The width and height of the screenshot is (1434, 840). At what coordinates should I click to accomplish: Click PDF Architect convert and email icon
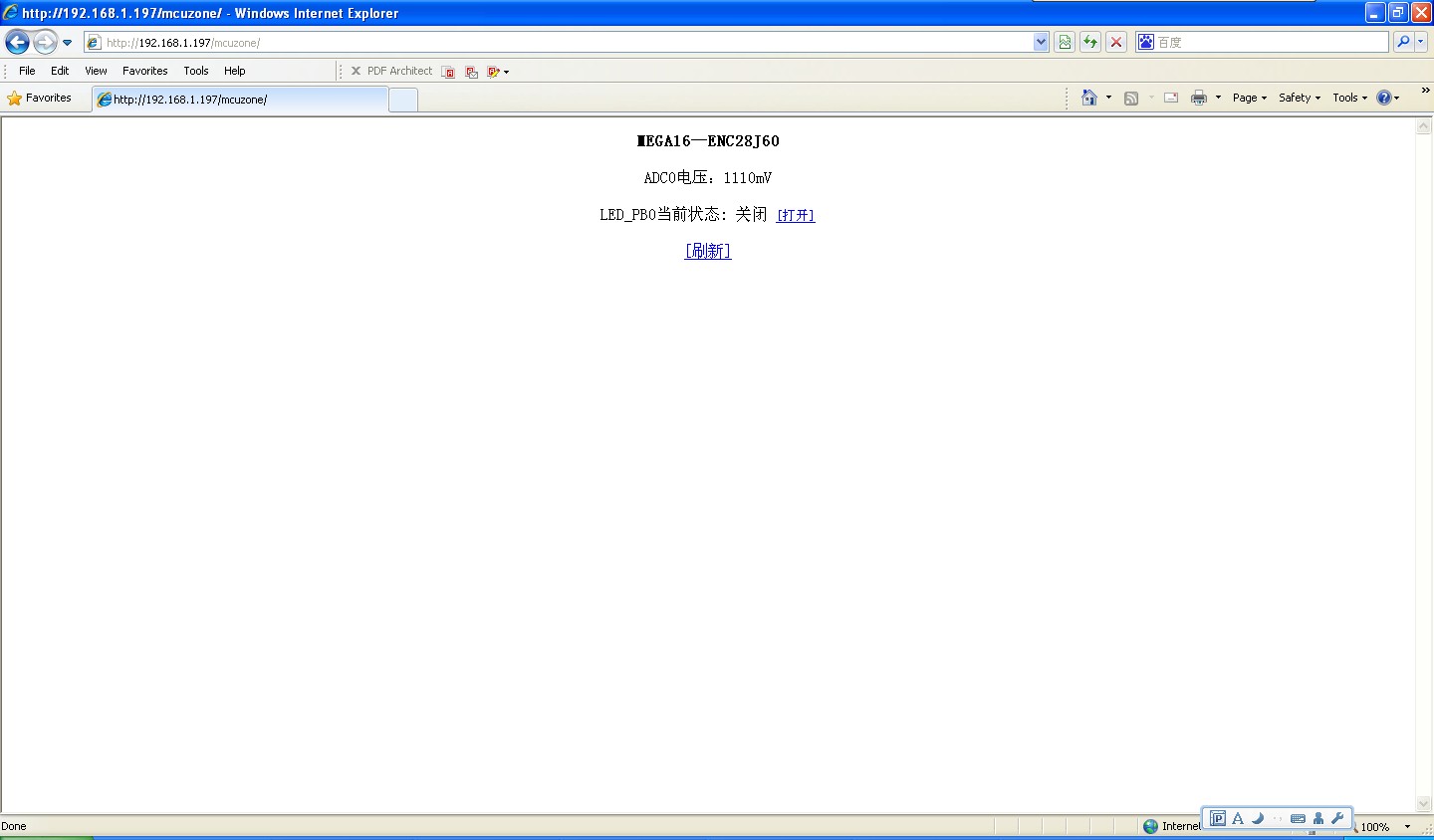pos(472,72)
